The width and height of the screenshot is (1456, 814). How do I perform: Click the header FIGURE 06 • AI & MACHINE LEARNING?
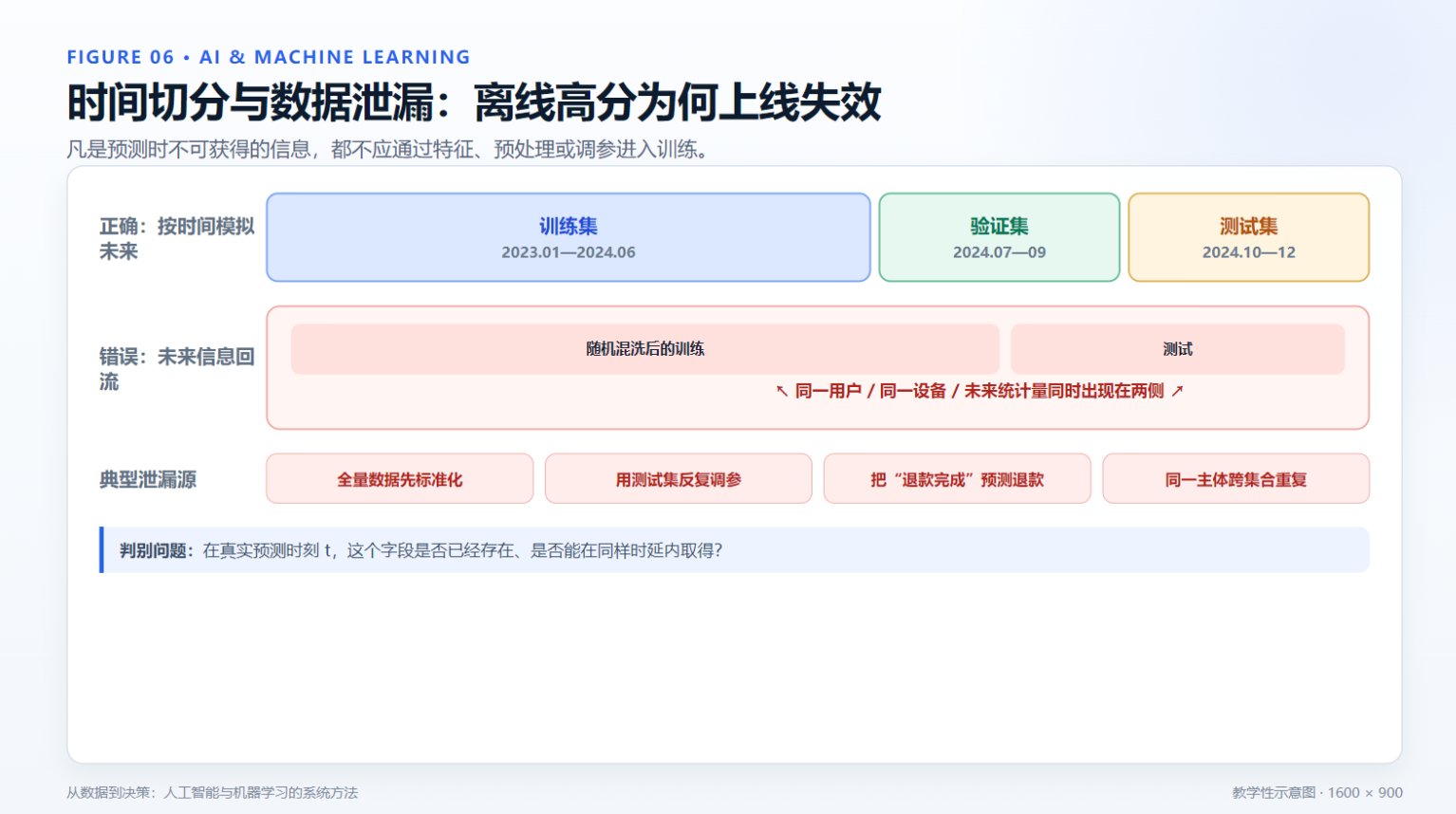269,57
